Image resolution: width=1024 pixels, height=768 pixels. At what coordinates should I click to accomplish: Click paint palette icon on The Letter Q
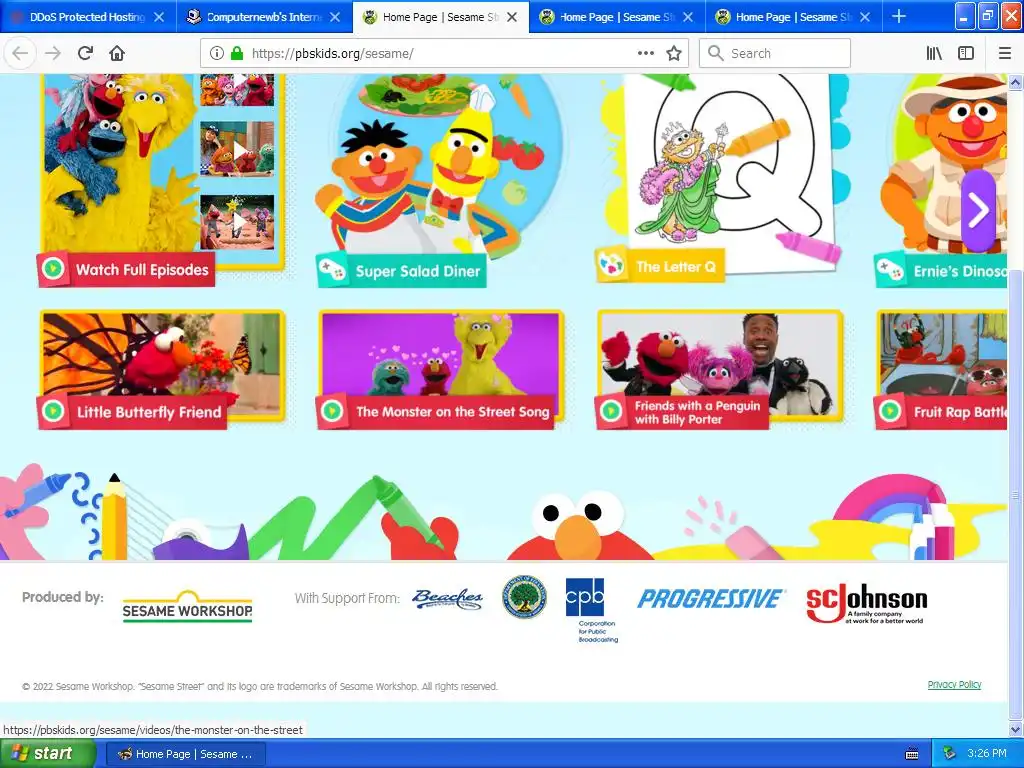[x=612, y=265]
